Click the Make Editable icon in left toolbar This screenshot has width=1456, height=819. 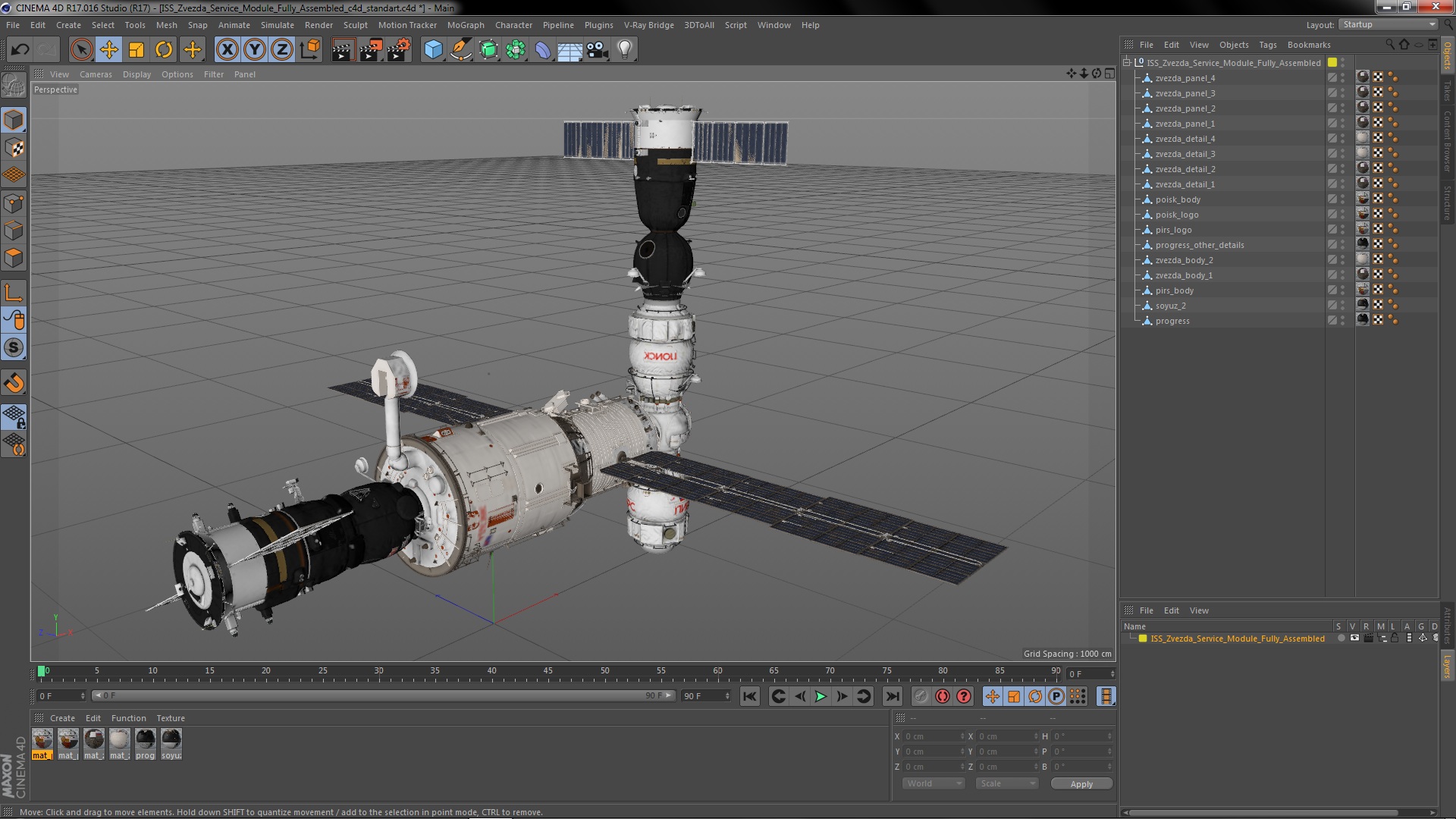click(x=14, y=85)
